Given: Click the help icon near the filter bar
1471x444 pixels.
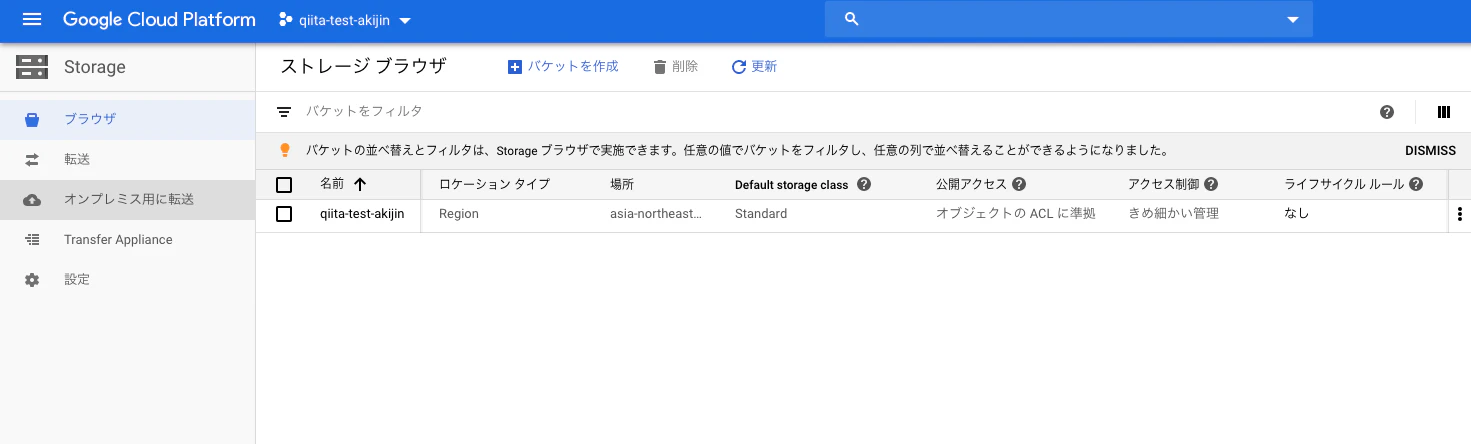Looking at the screenshot, I should pyautogui.click(x=1387, y=112).
